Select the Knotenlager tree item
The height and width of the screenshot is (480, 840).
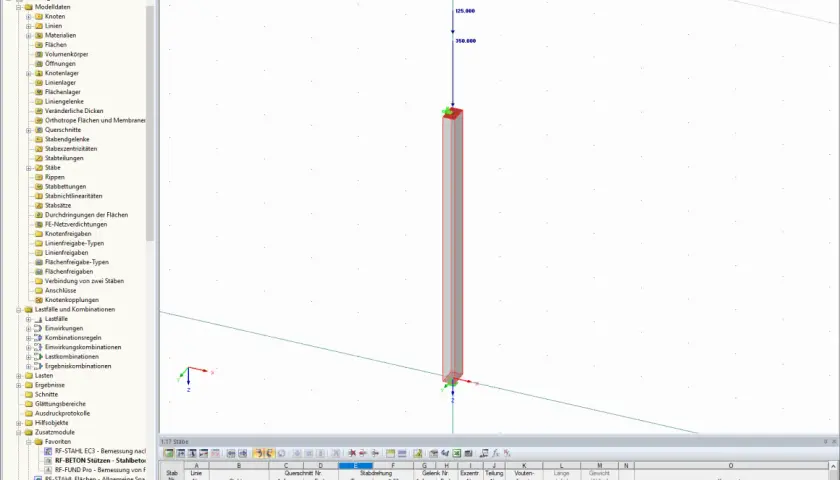click(62, 73)
